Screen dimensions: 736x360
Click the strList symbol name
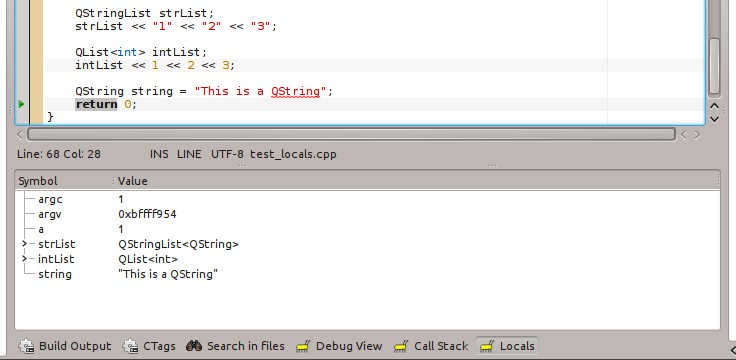pos(56,244)
